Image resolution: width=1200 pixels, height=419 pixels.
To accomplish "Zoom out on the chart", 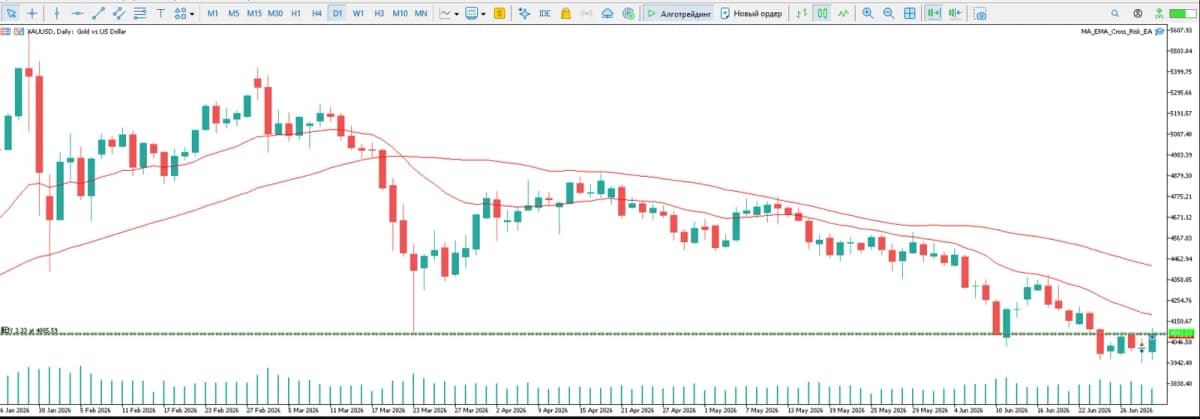I will click(x=888, y=13).
